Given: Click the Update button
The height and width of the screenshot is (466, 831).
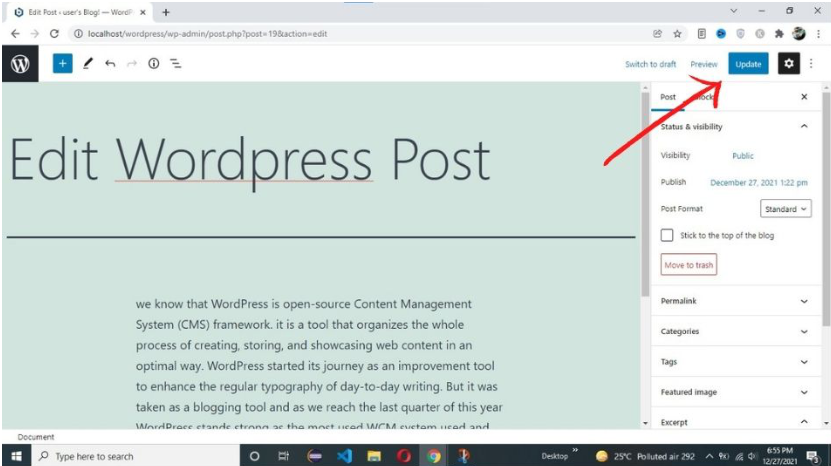Looking at the screenshot, I should tap(748, 64).
